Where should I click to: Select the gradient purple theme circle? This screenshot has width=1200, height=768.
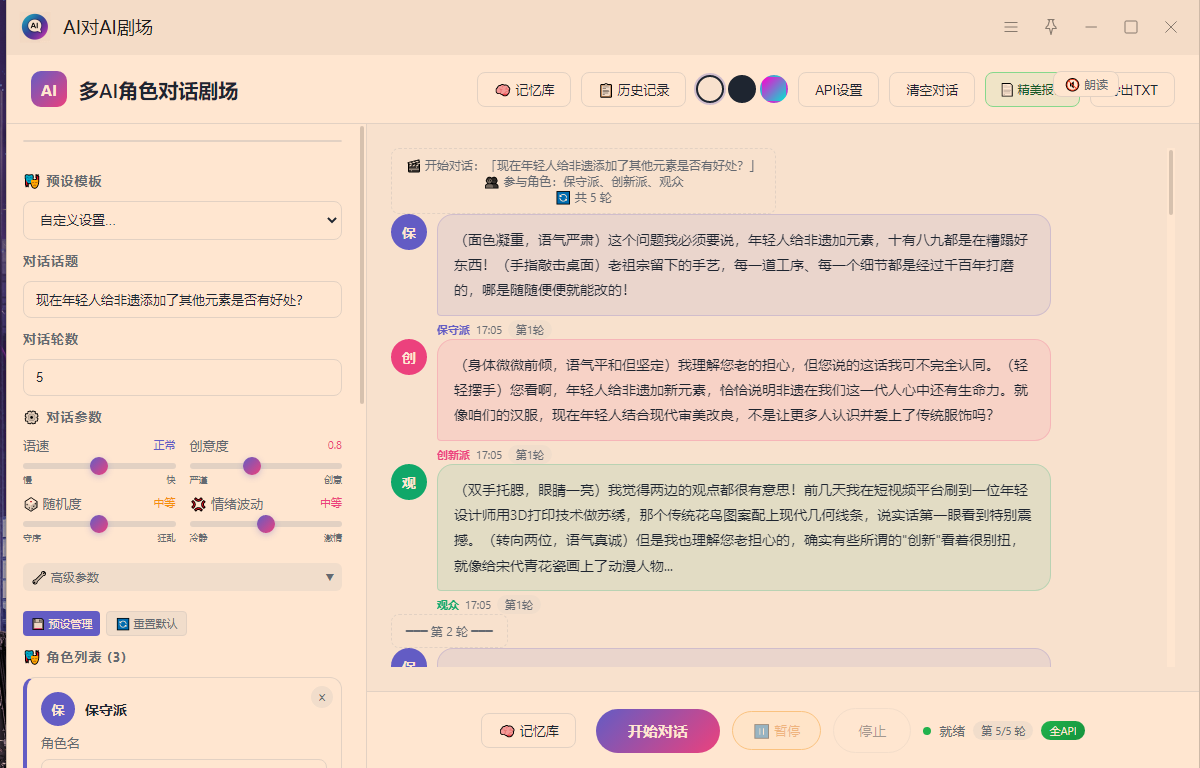[774, 89]
